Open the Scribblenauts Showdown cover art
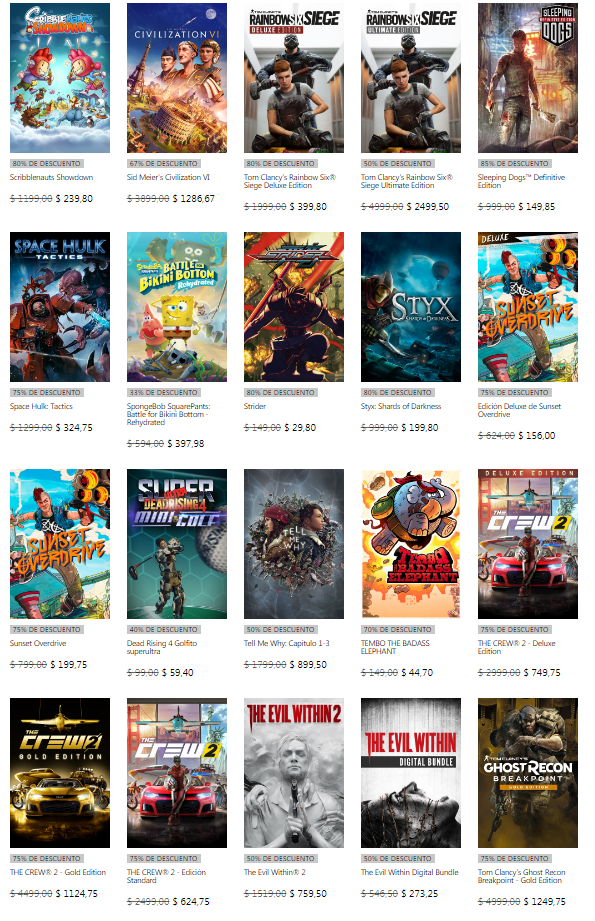The height and width of the screenshot is (921, 595). [x=59, y=78]
